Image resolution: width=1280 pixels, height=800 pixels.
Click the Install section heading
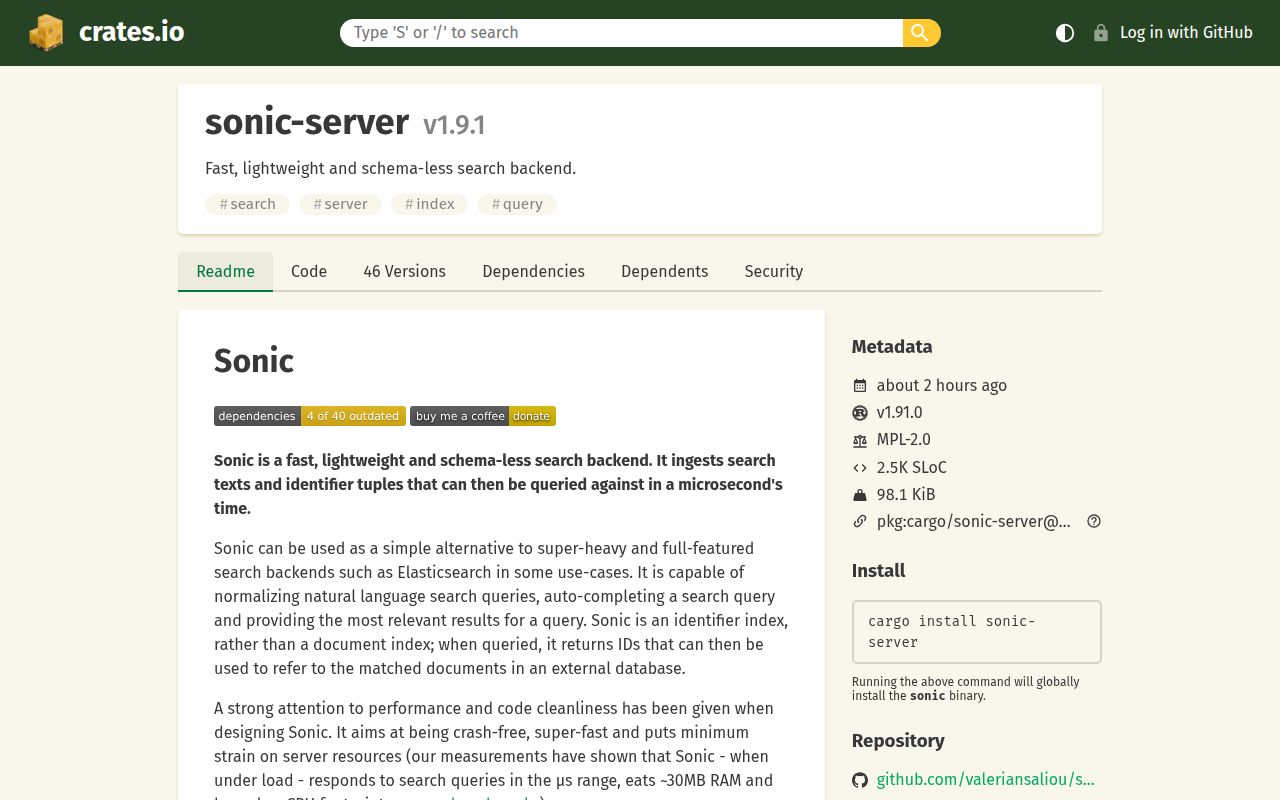coord(878,571)
